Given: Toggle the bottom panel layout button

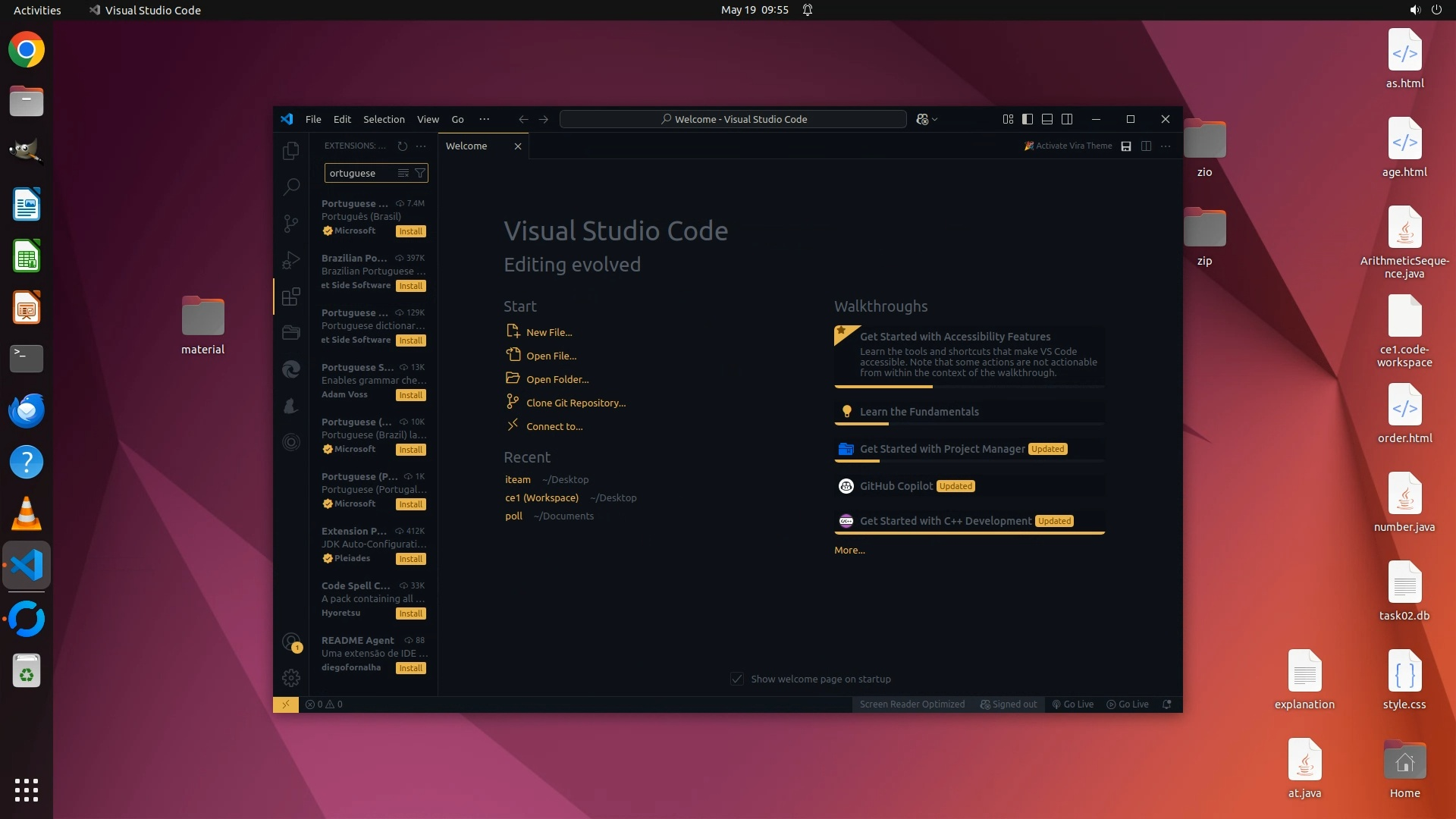Looking at the screenshot, I should (1047, 119).
